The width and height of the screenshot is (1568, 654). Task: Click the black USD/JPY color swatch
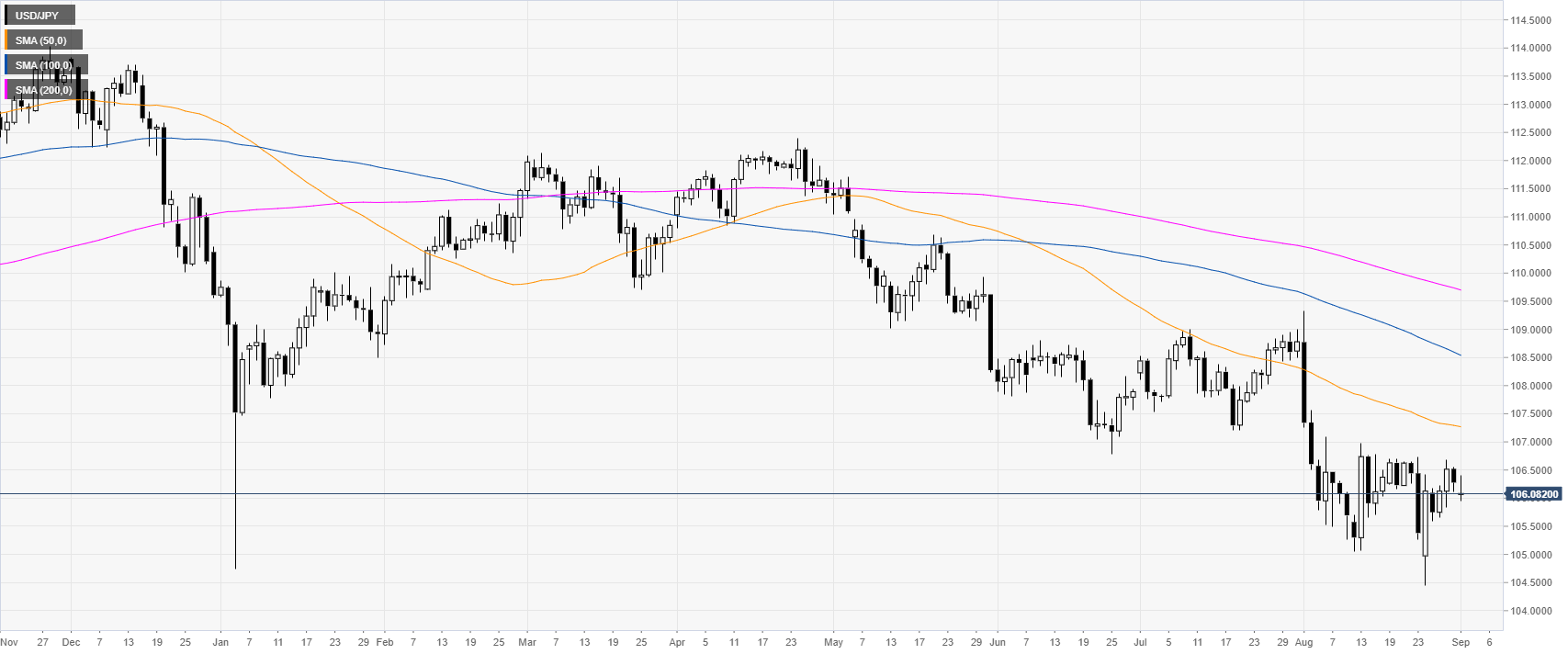6,16
